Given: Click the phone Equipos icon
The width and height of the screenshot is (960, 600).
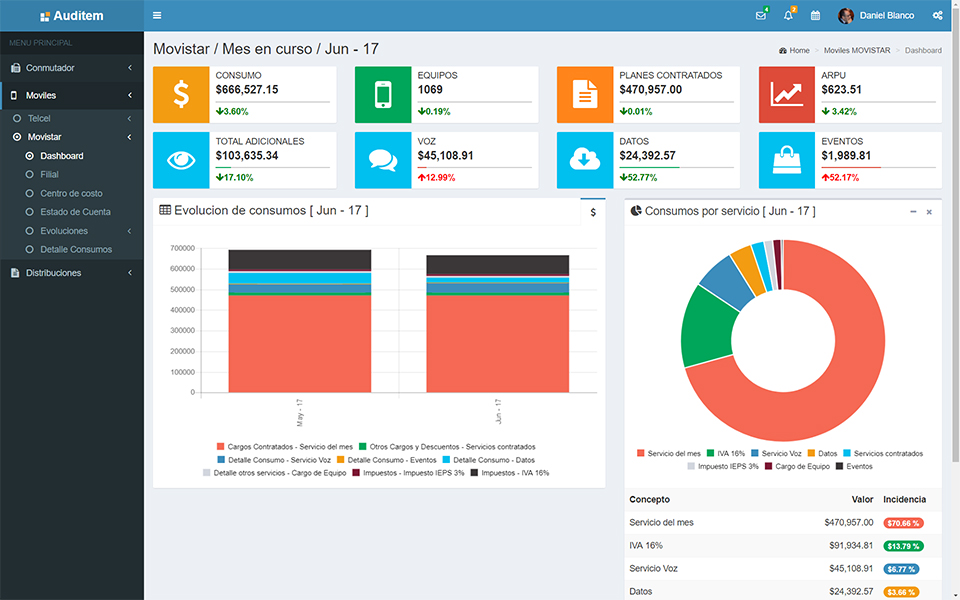Looking at the screenshot, I should pyautogui.click(x=383, y=95).
